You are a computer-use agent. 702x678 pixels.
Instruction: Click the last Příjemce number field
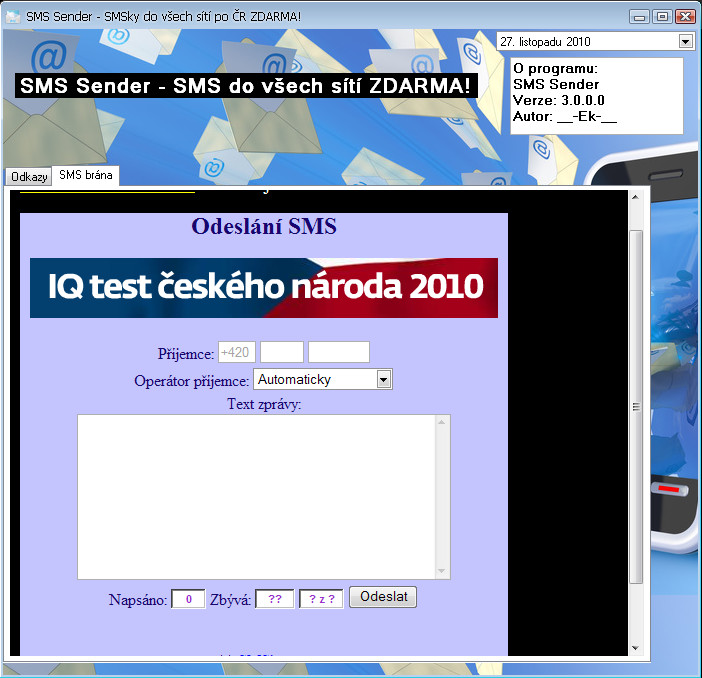(x=339, y=352)
